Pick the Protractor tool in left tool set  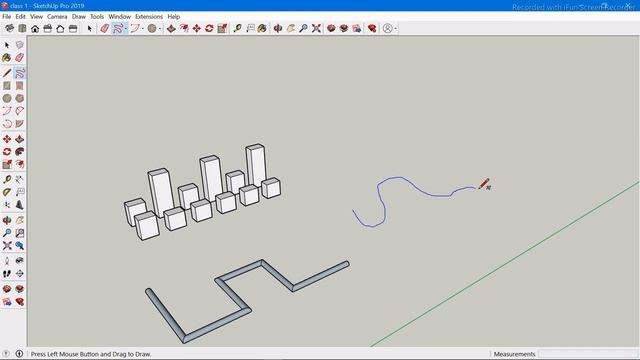tap(7, 192)
